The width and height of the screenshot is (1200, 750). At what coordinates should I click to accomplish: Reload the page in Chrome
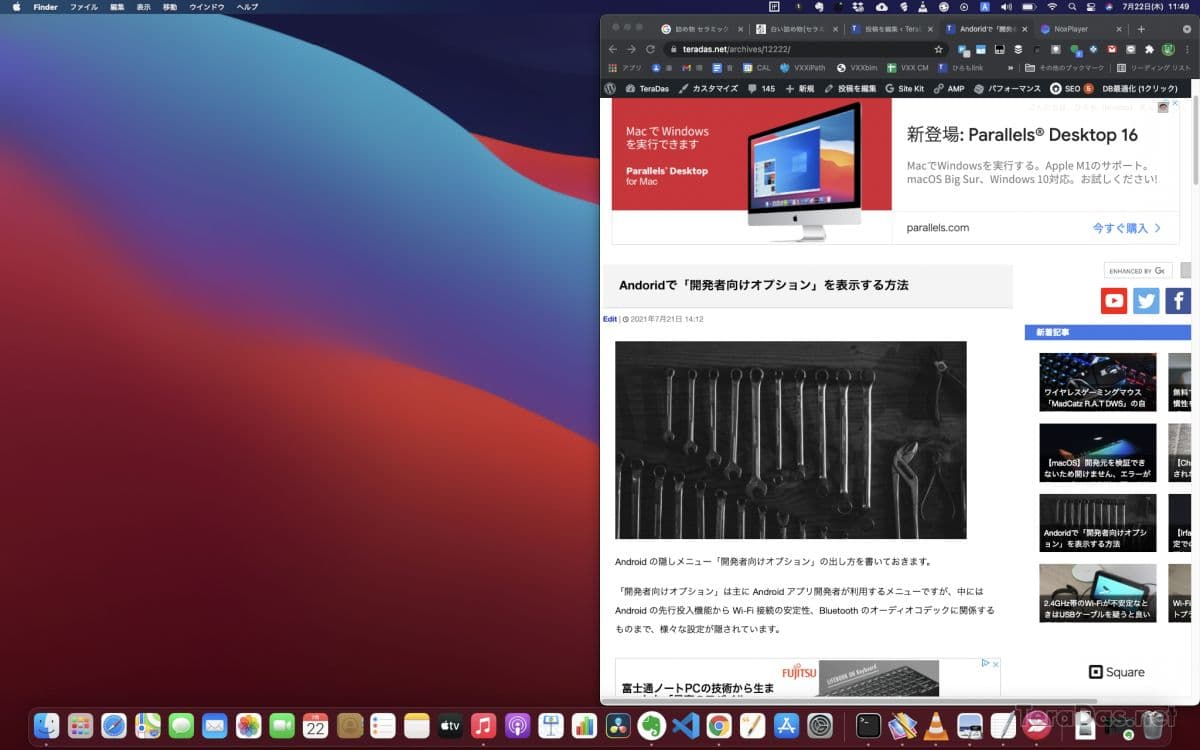[x=650, y=49]
